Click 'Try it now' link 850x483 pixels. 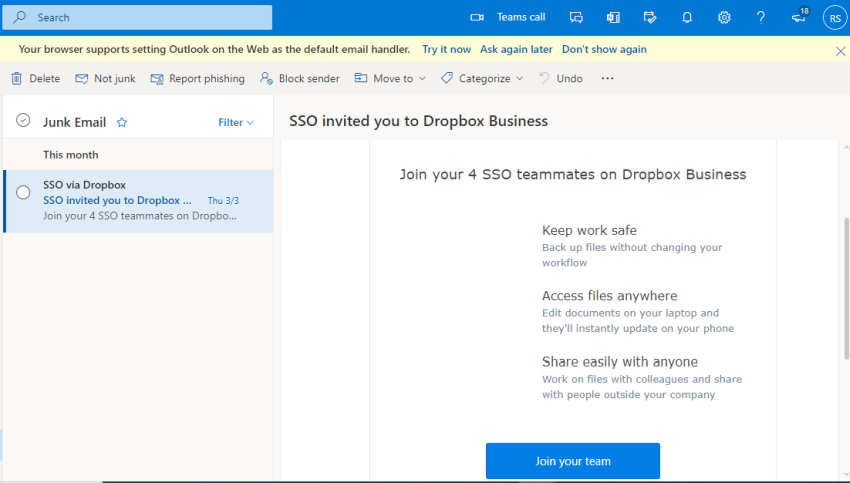(x=446, y=49)
